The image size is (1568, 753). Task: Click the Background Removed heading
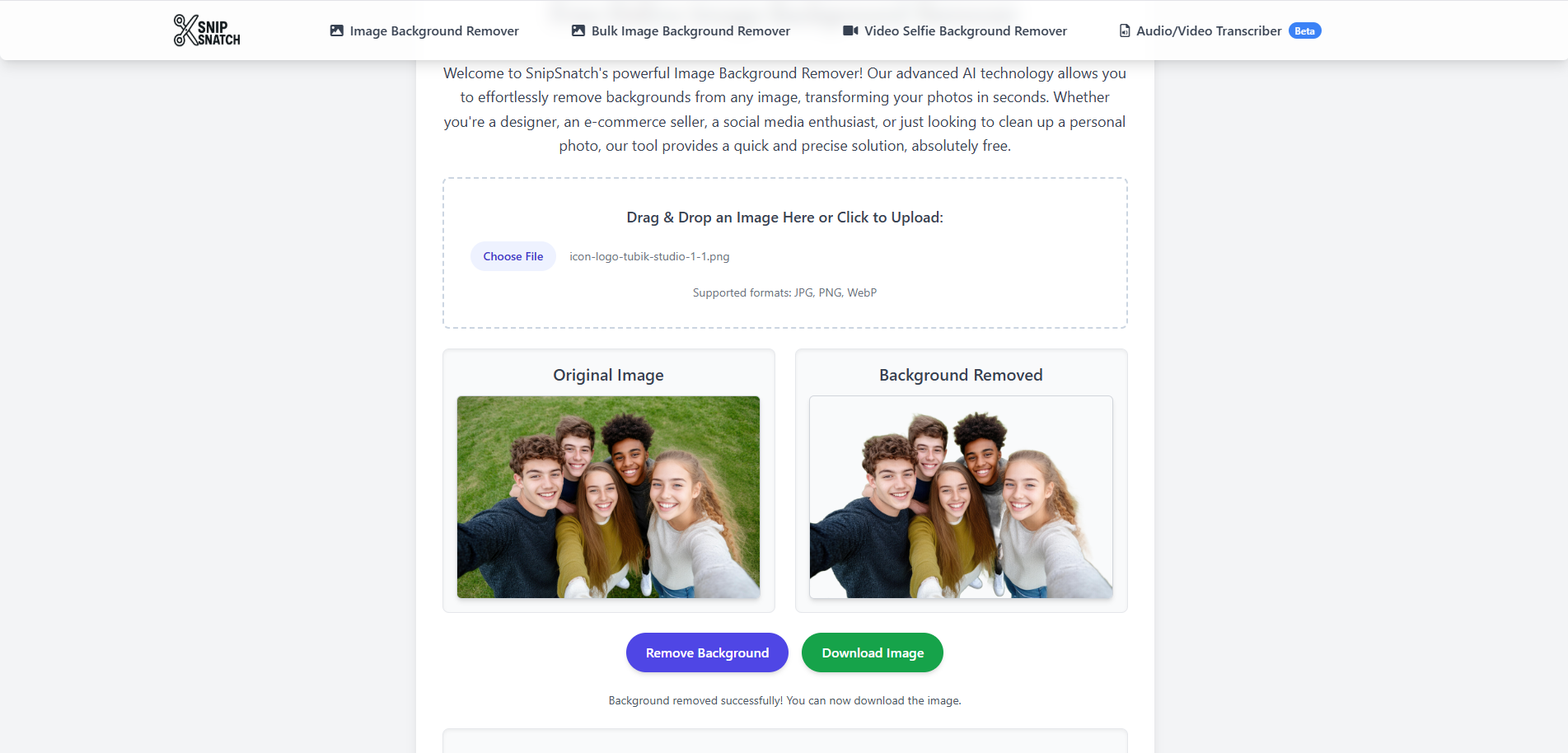coord(961,375)
